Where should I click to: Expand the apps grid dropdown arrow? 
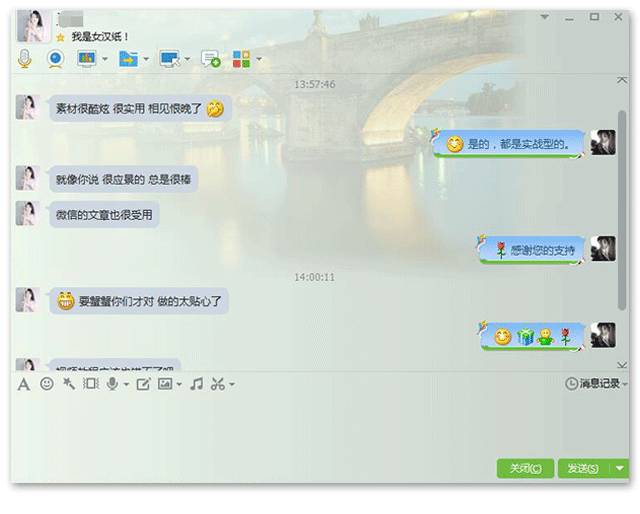point(259,59)
